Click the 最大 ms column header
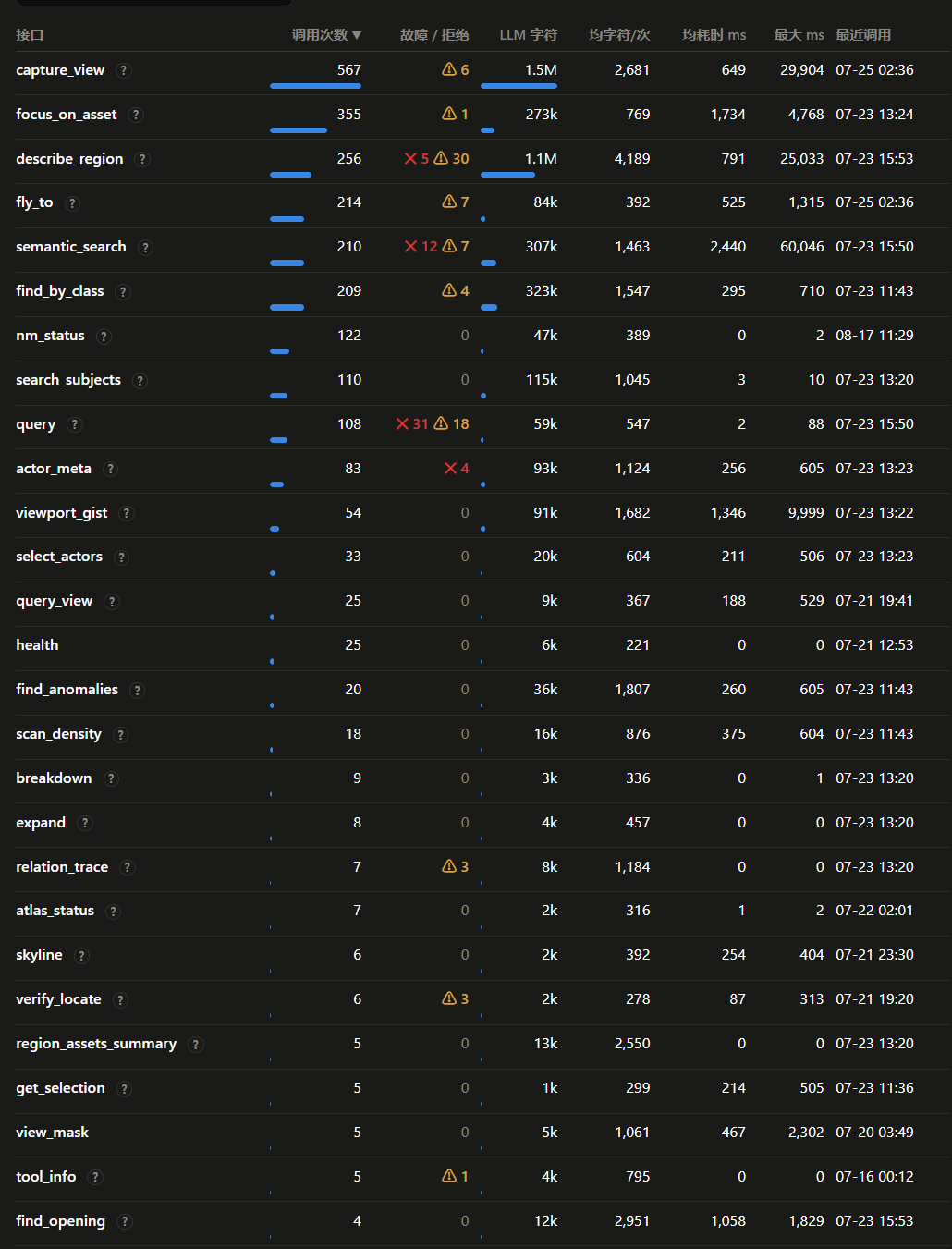 [799, 35]
